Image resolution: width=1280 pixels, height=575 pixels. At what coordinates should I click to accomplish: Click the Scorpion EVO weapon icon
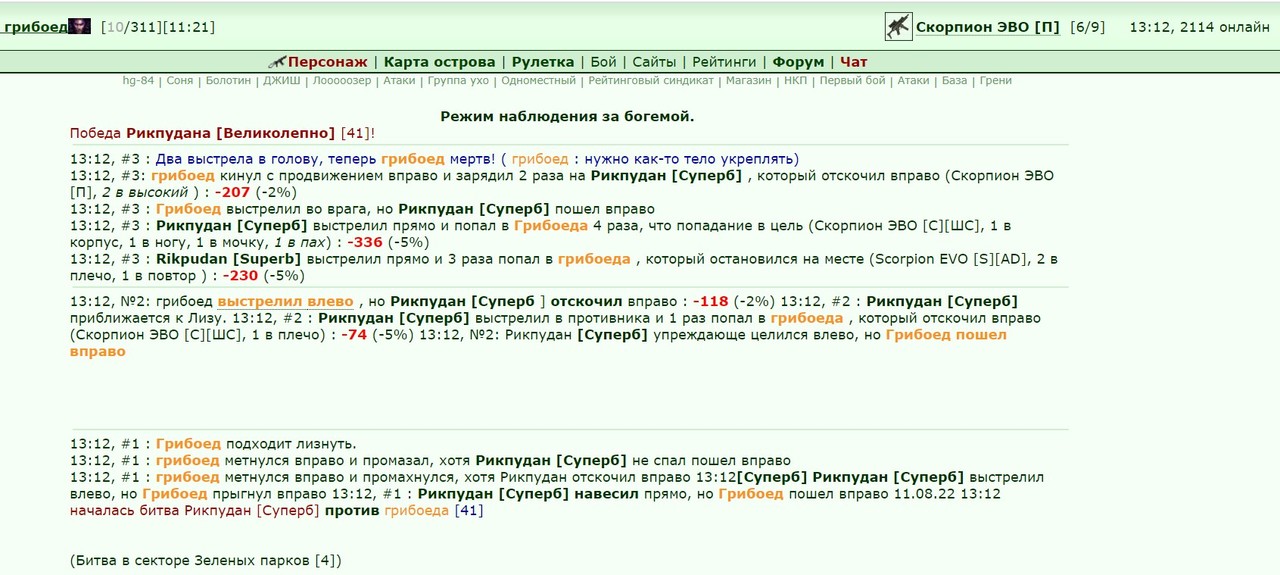click(x=898, y=27)
